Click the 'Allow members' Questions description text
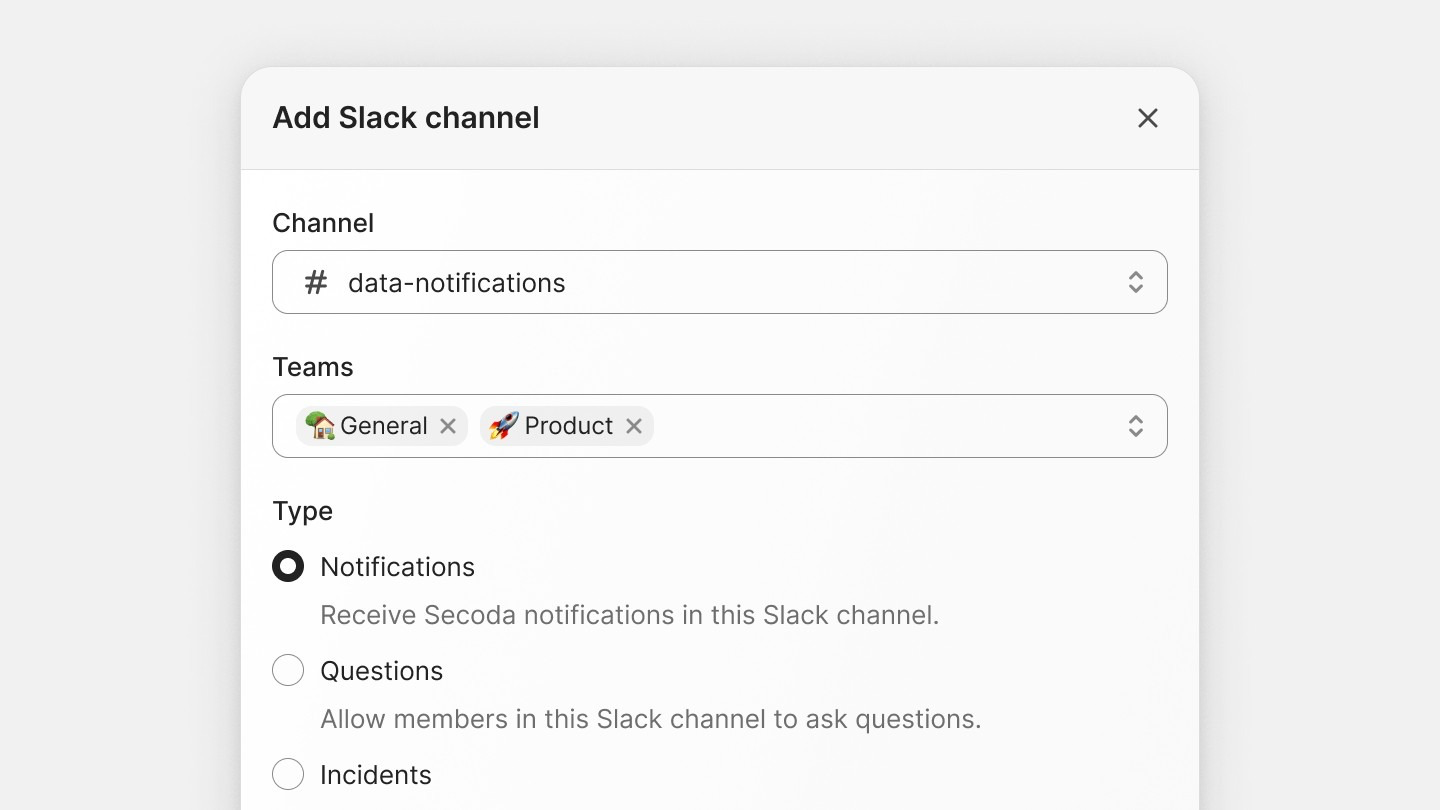 pyautogui.click(x=650, y=719)
